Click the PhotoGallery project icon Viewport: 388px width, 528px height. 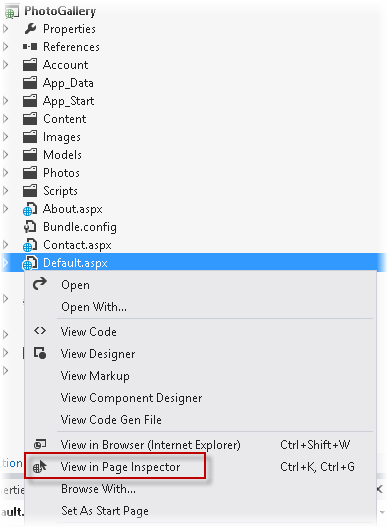tap(11, 12)
